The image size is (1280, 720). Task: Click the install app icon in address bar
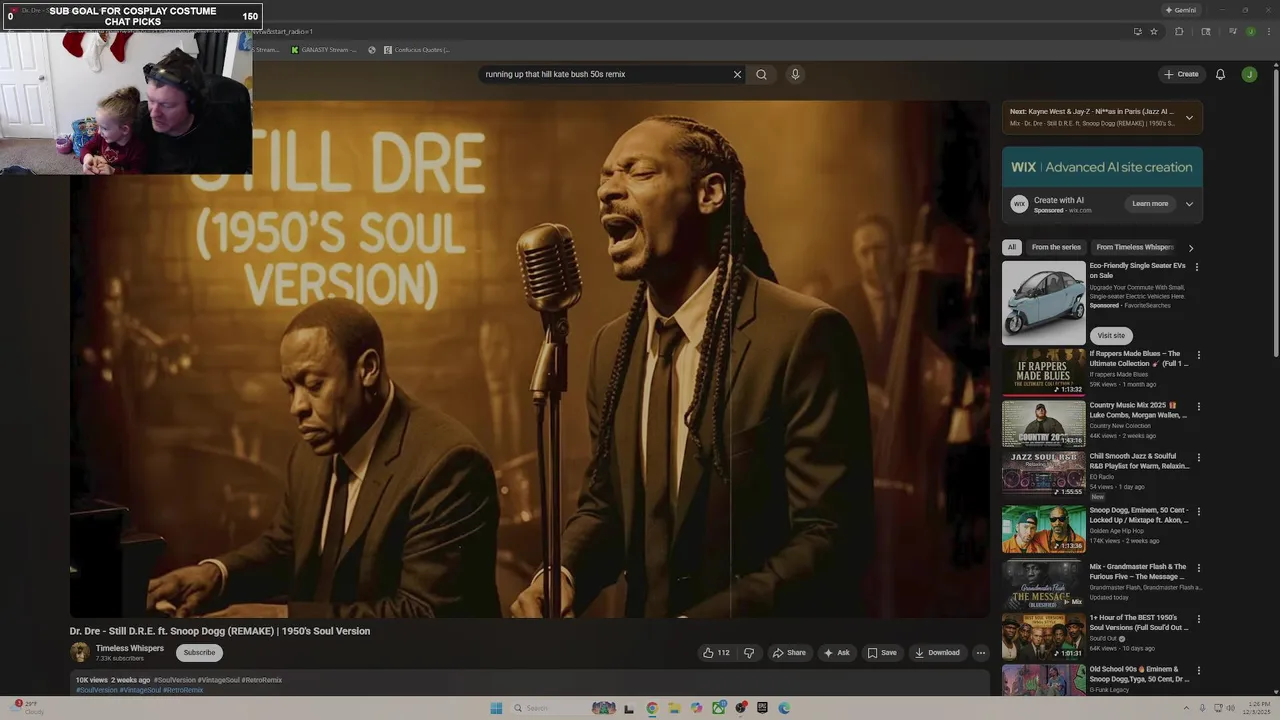click(x=1137, y=32)
